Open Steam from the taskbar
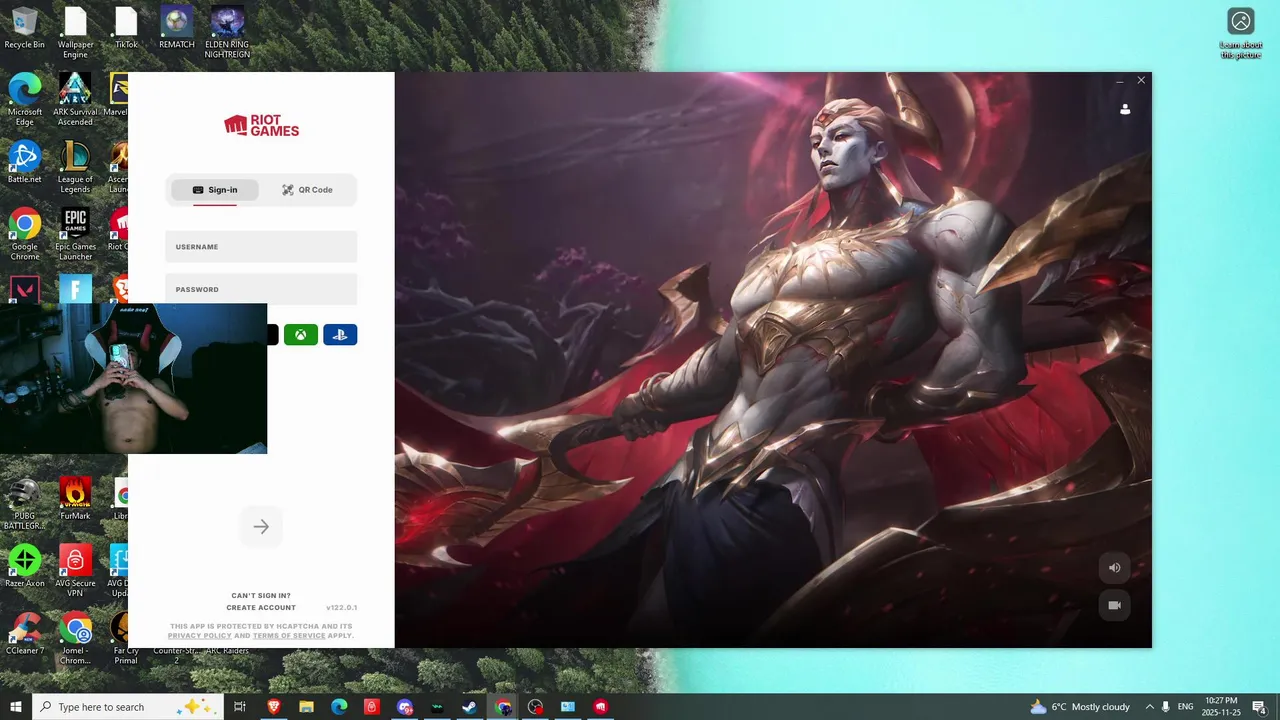The image size is (1280, 720). coord(469,707)
